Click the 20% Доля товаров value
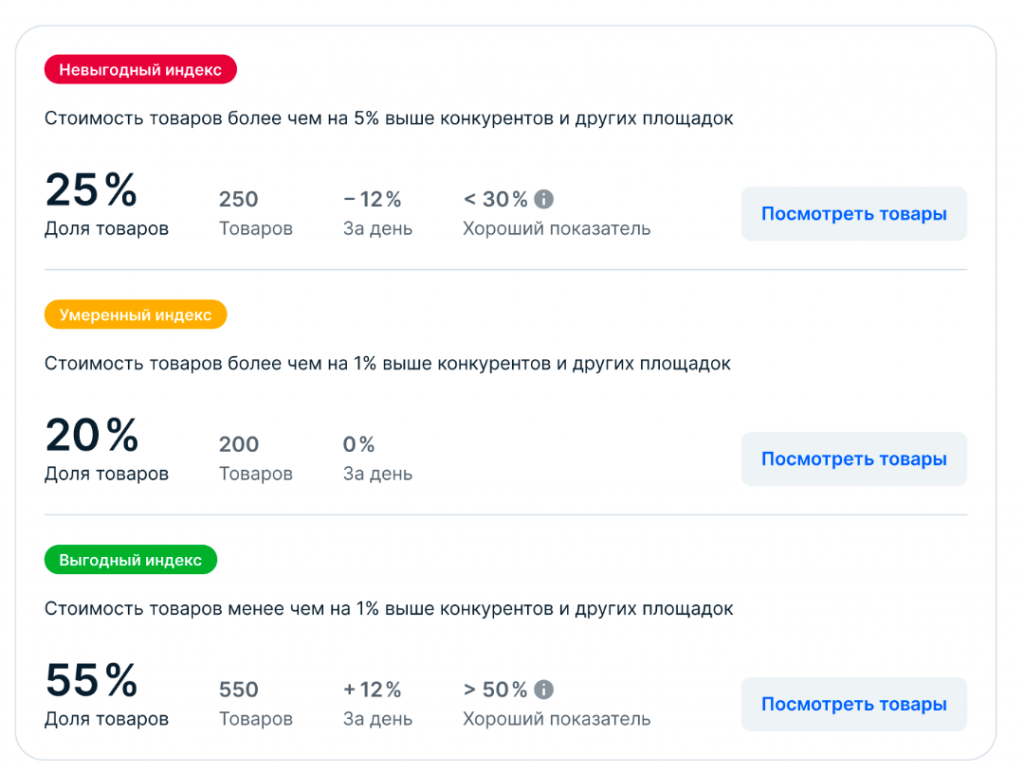This screenshot has height=772, width=1024. (91, 435)
